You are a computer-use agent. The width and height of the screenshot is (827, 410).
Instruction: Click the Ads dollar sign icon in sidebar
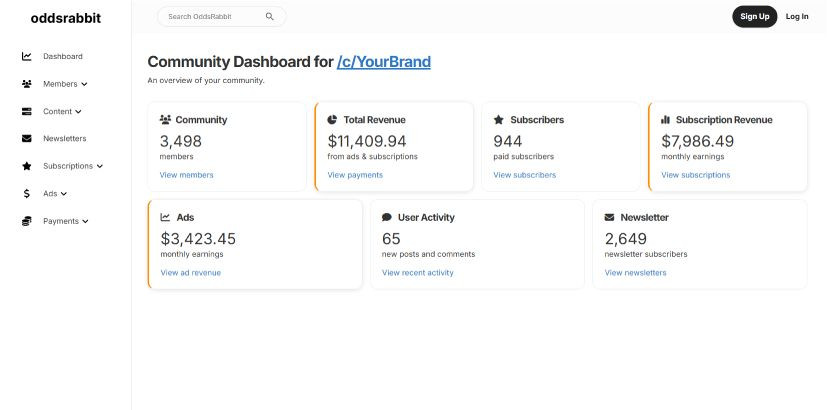[27, 194]
